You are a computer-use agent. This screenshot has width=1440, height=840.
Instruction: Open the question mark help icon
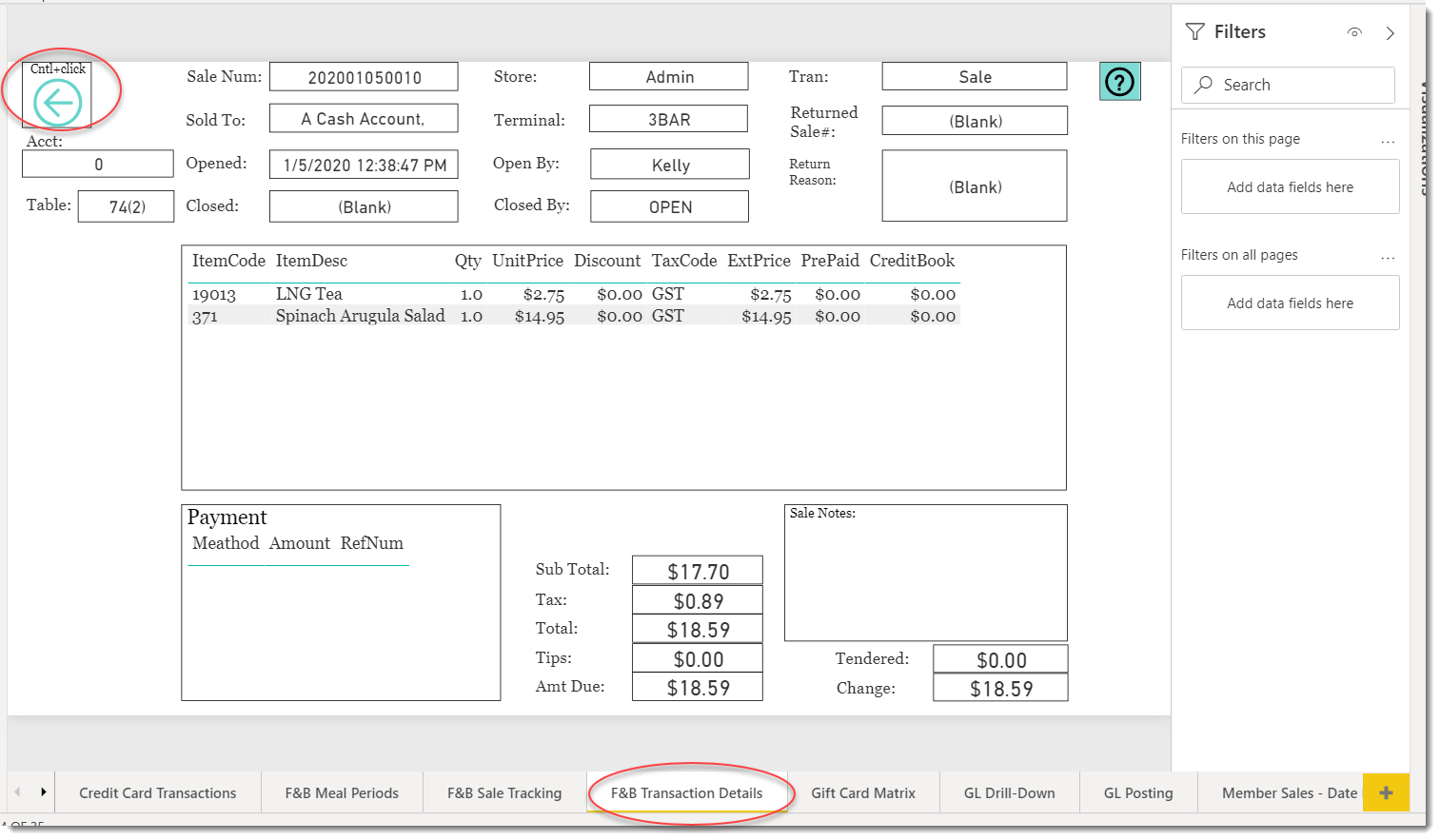click(1120, 82)
